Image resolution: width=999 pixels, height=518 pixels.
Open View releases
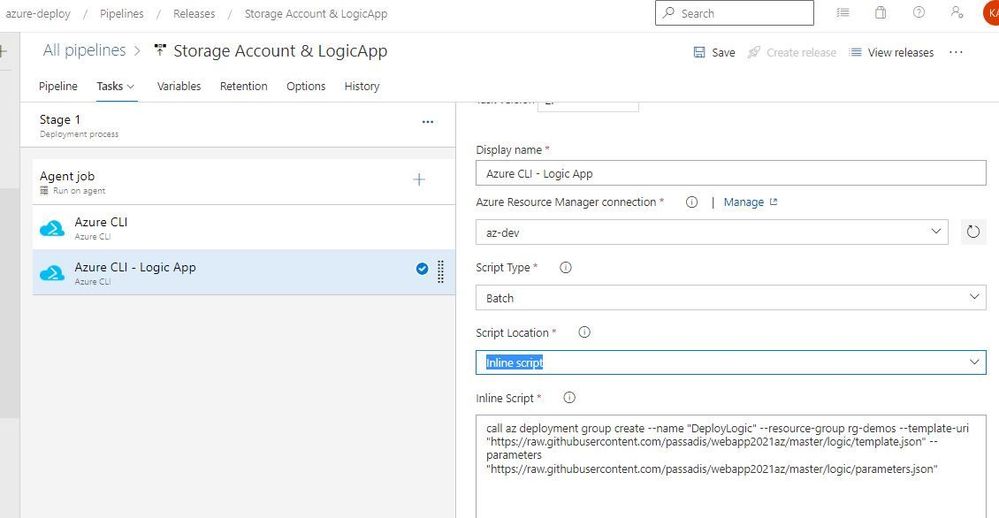tap(891, 52)
